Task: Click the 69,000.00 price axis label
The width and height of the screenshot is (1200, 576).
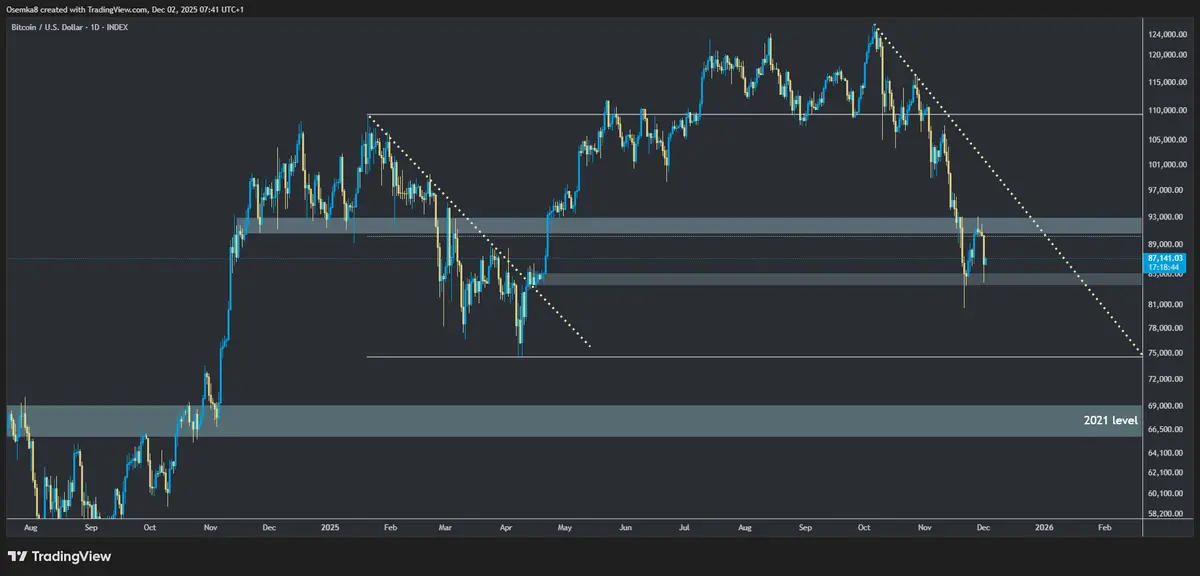Action: click(x=1168, y=406)
